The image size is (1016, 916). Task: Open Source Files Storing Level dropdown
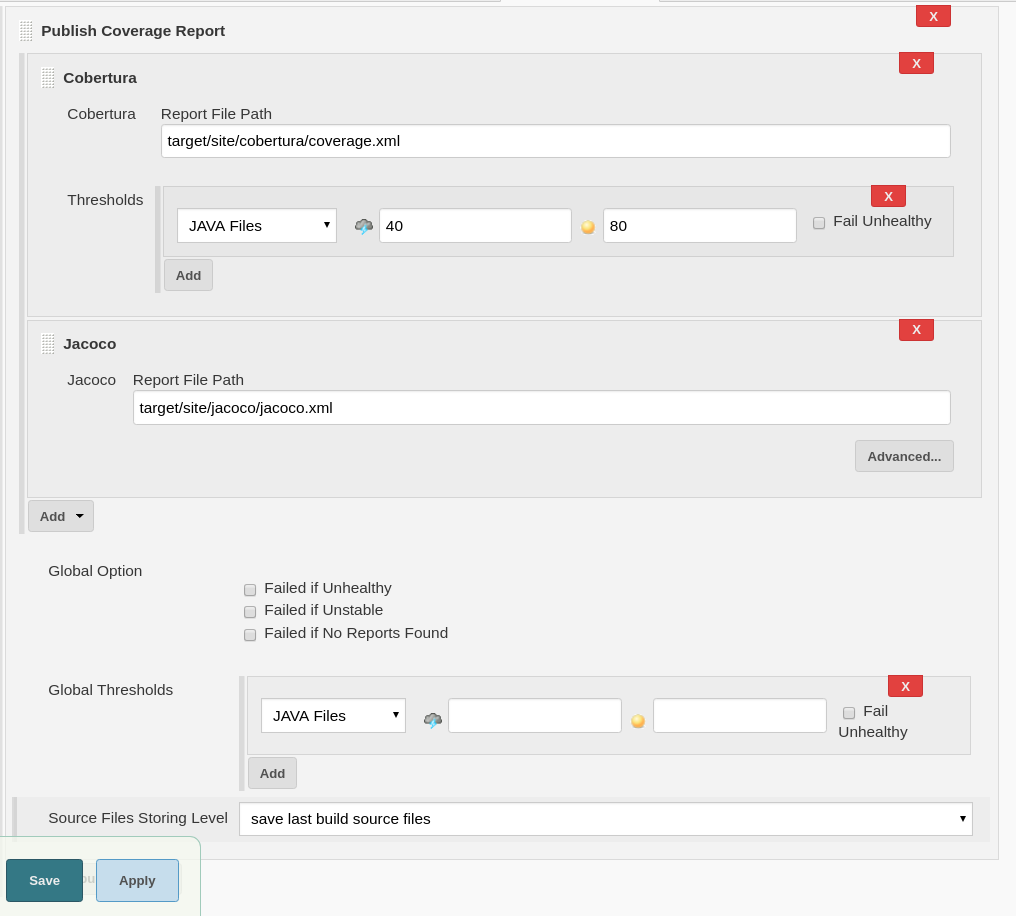tap(606, 819)
